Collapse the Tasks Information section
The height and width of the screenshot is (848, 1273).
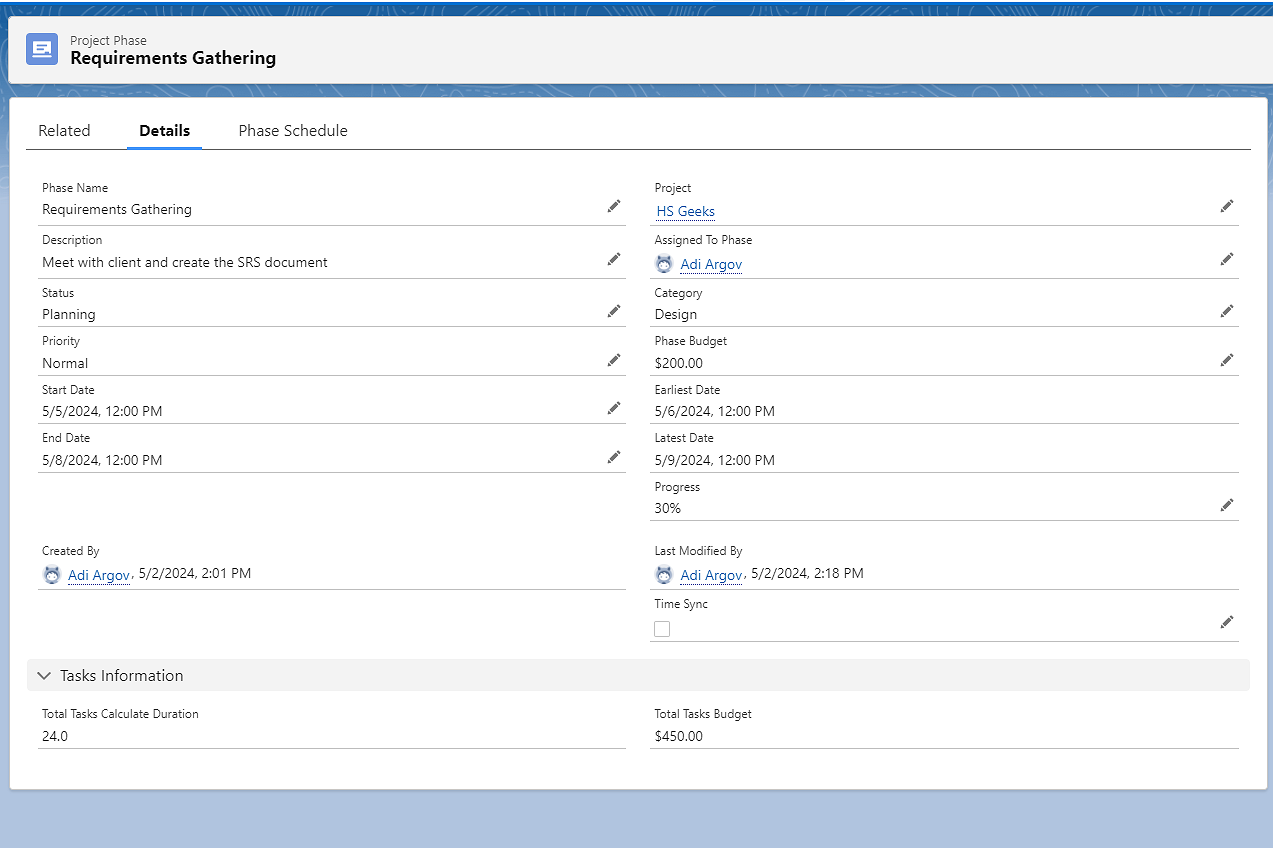(44, 676)
